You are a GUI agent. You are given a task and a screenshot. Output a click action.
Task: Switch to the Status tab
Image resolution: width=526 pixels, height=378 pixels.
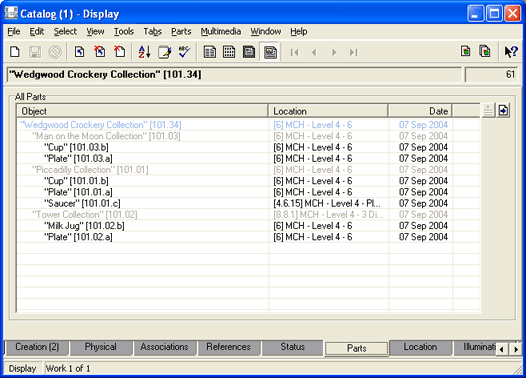(x=293, y=347)
